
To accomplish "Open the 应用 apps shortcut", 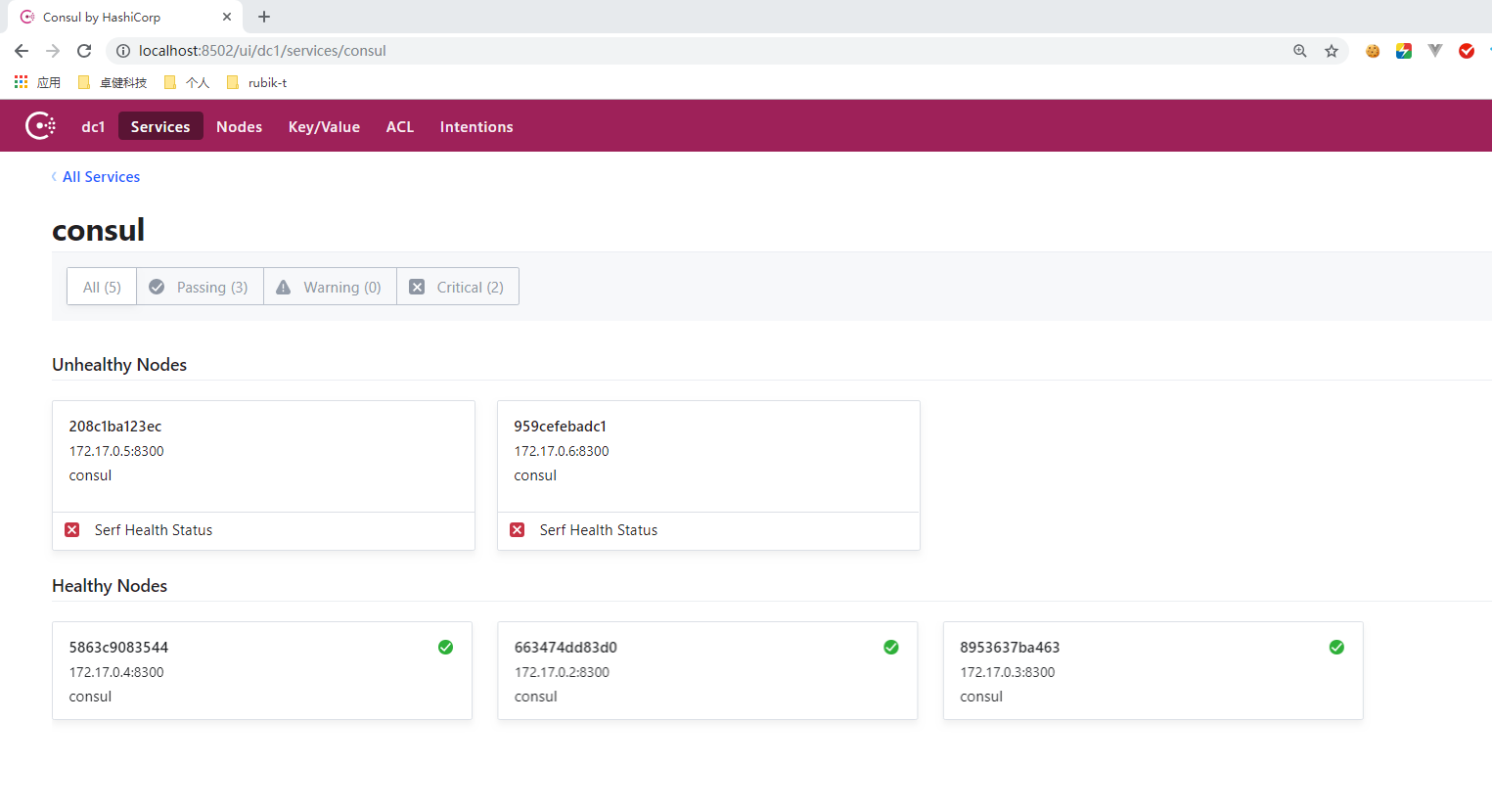I will [37, 82].
